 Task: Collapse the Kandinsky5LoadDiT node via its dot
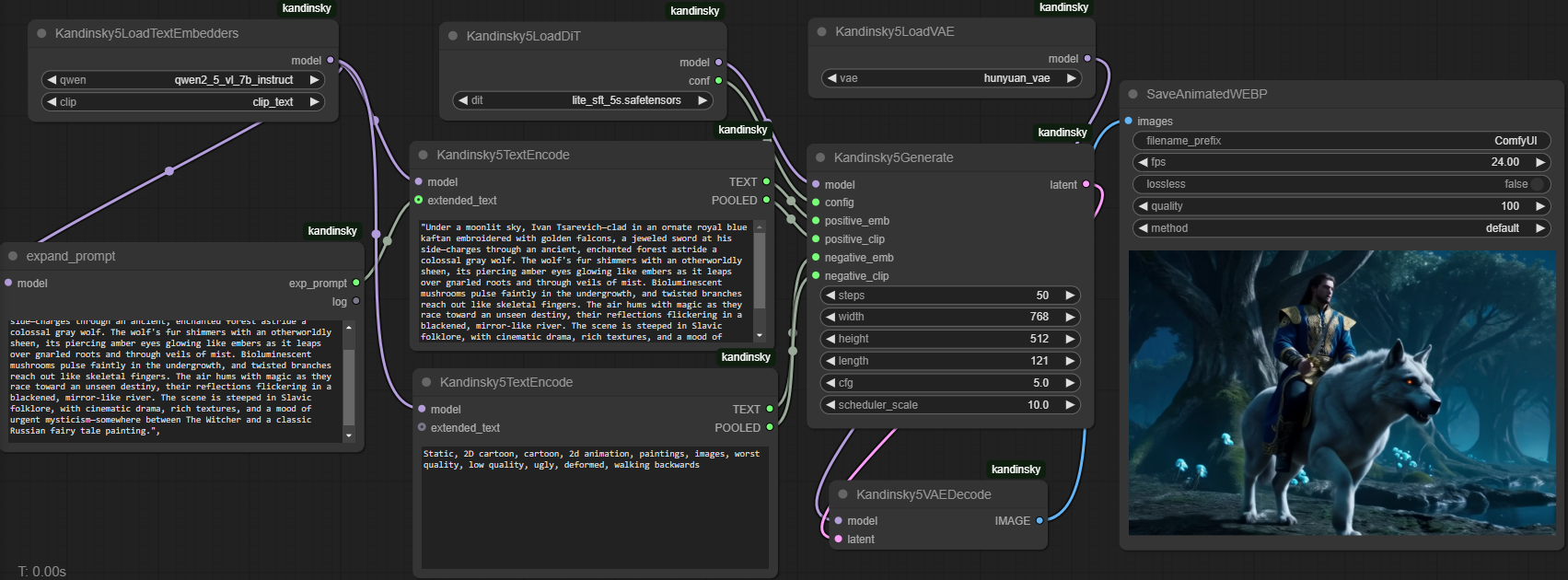coord(453,36)
